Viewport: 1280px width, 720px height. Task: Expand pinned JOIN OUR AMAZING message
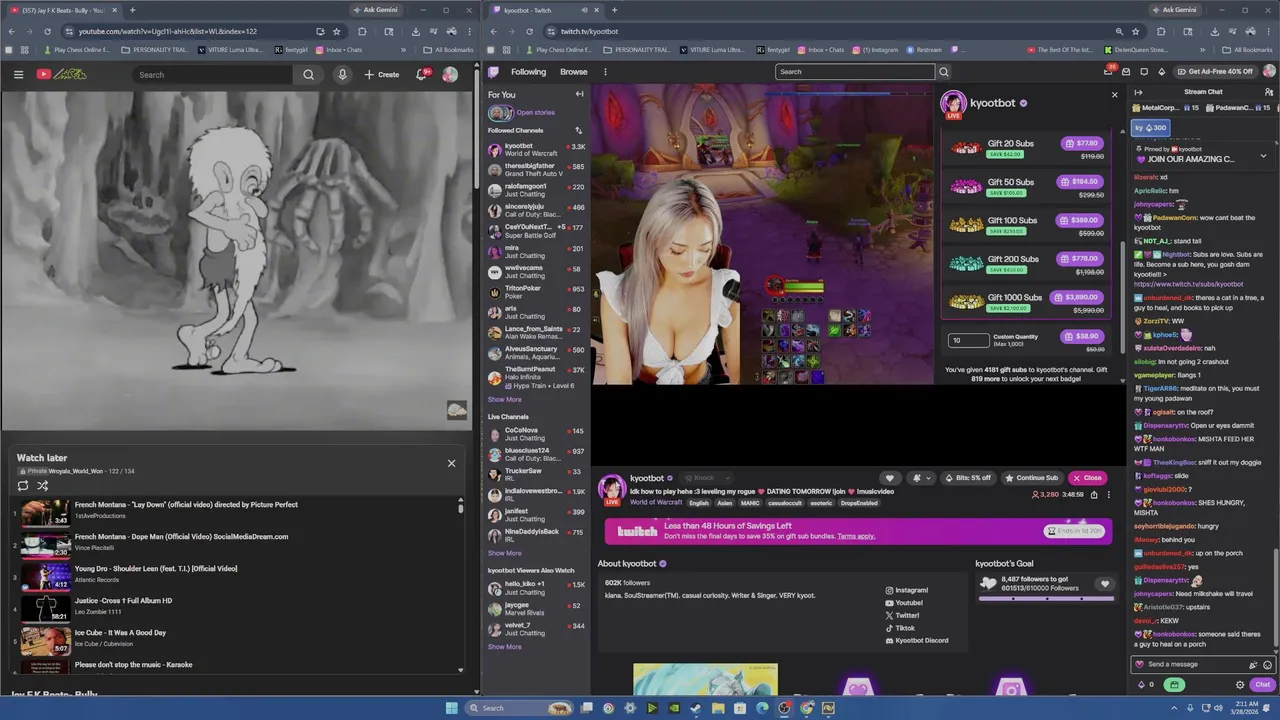pos(1263,156)
